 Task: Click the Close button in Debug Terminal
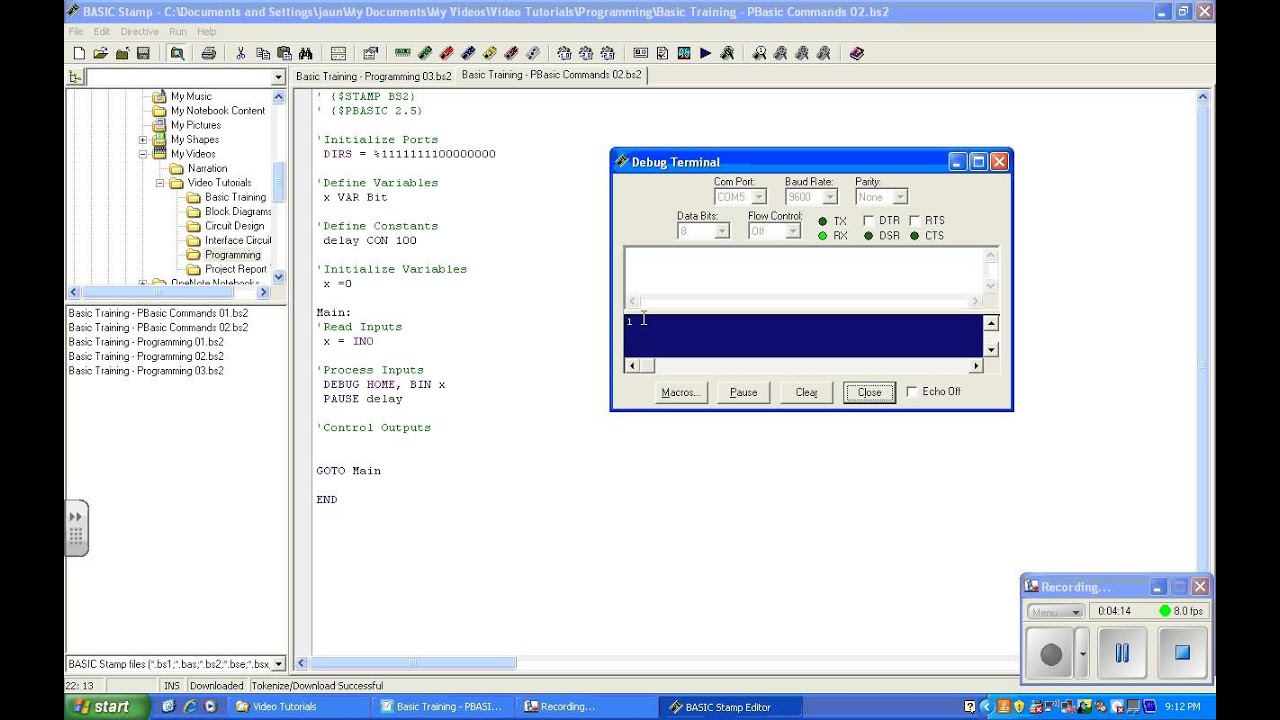[x=869, y=392]
